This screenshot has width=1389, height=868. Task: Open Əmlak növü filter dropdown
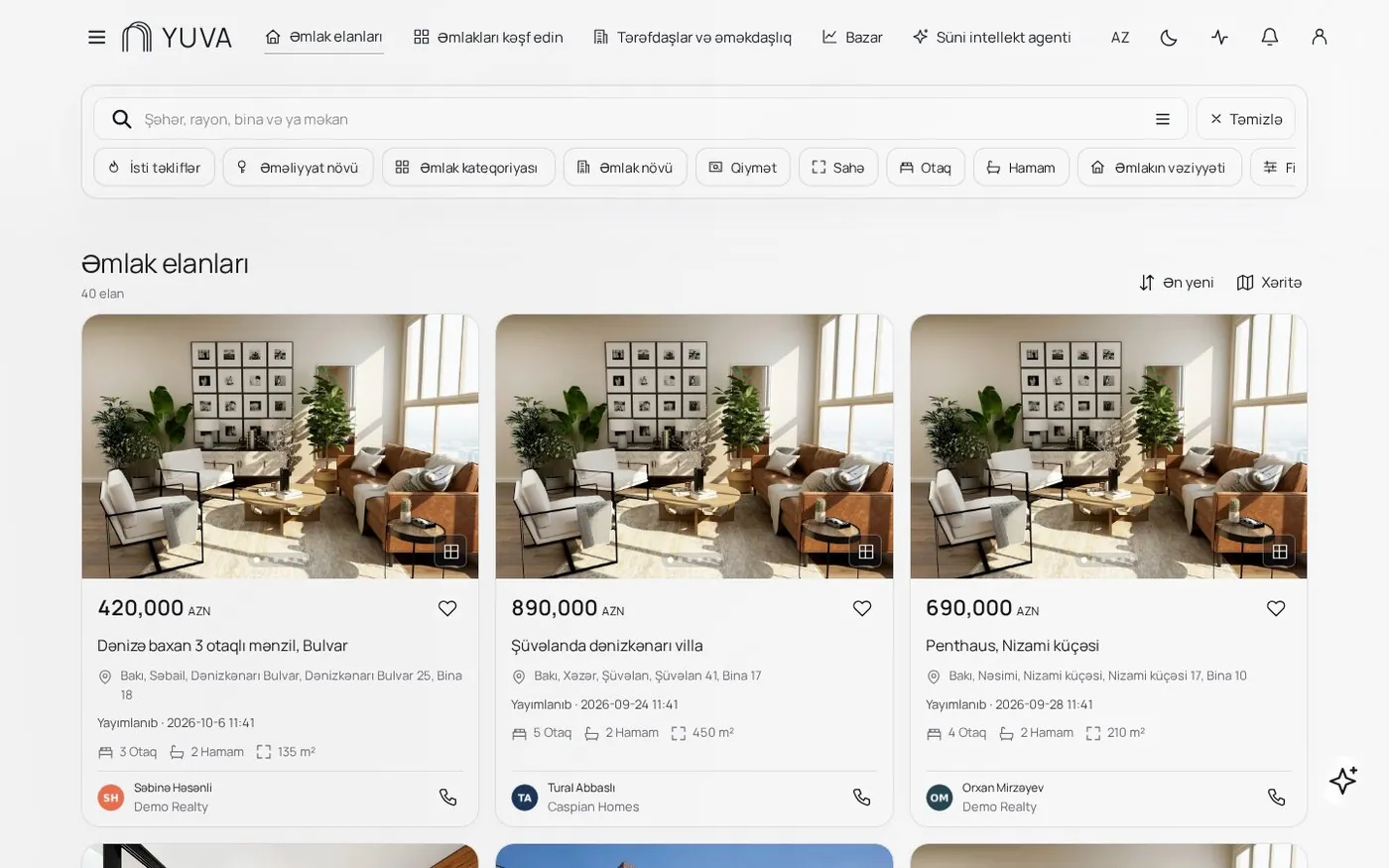click(x=625, y=168)
